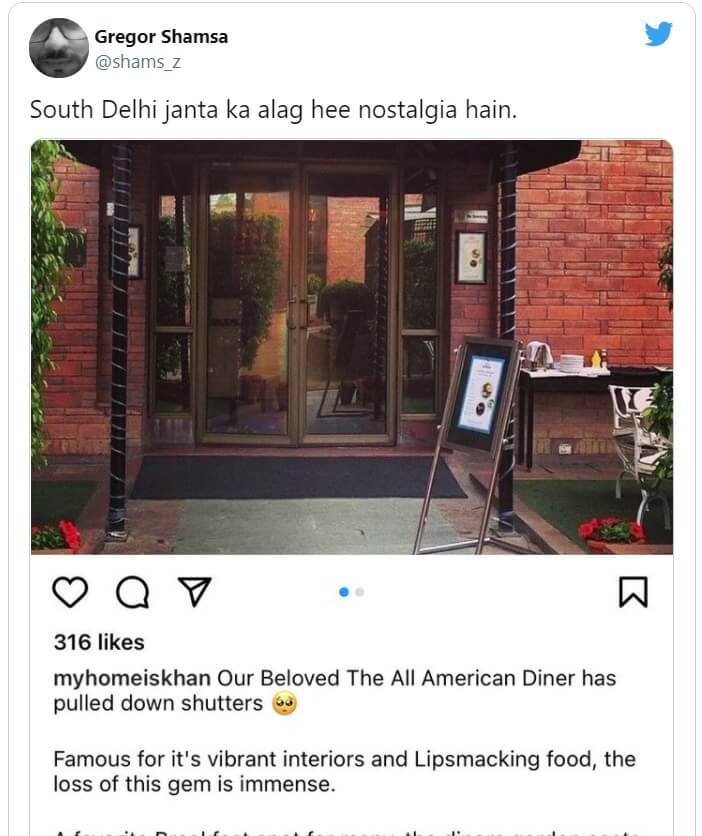Open myhomeiskhan username in caption
The image size is (702, 836).
[x=132, y=678]
